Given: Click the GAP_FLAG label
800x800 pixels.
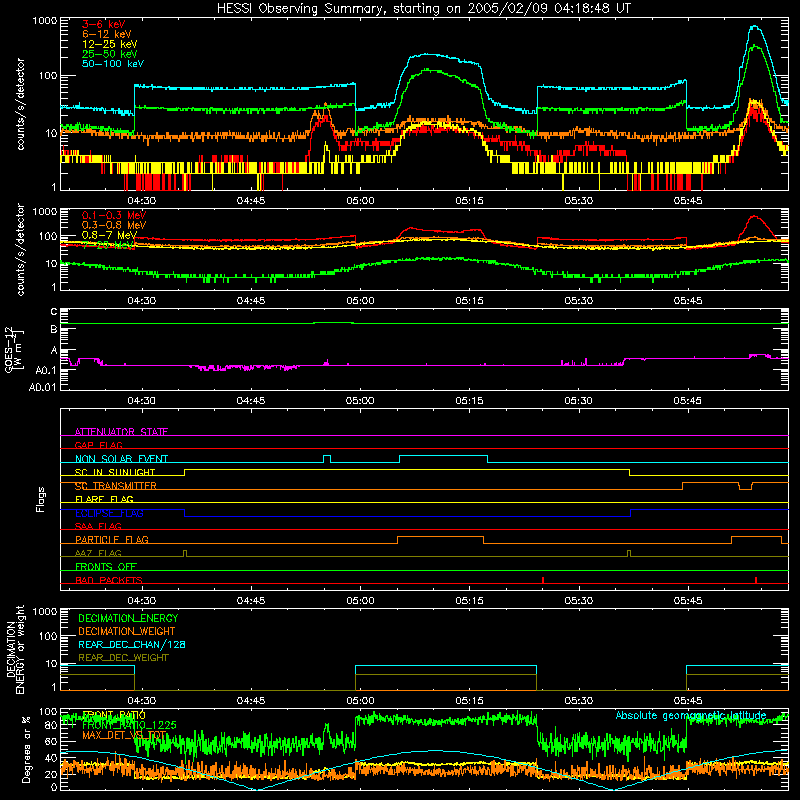Looking at the screenshot, I should 98,445.
